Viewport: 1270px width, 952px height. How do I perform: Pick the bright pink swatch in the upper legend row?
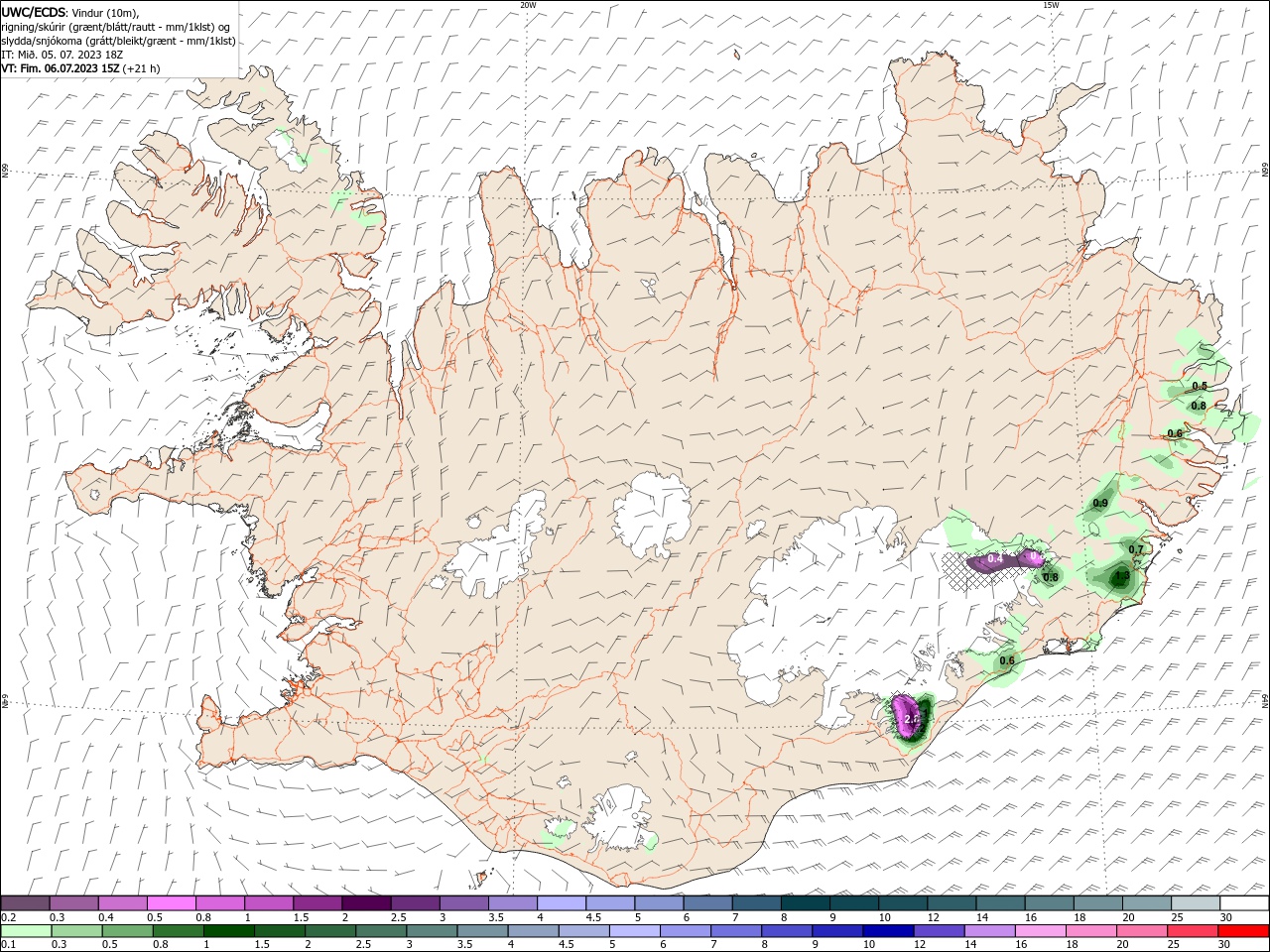[x=171, y=903]
